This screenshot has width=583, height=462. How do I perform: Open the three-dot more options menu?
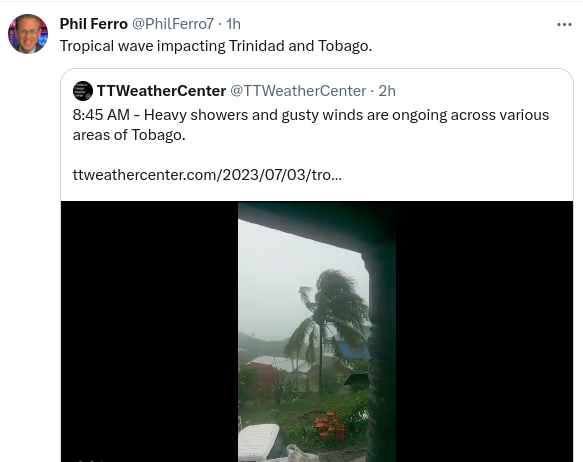(564, 25)
